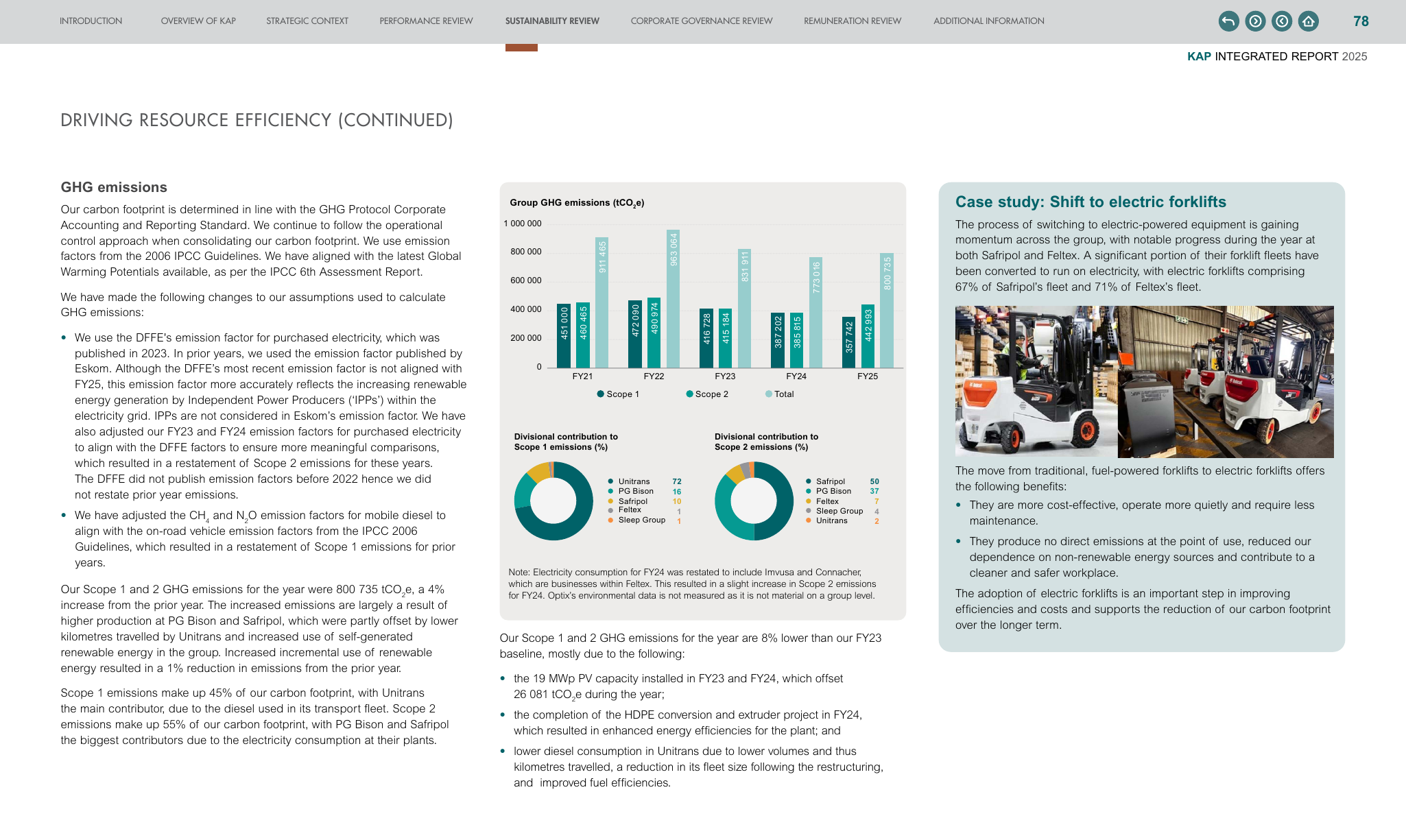Click the Case study: Shift to electric forklifts heading
Screen dimensions: 1406x840
(x=1091, y=202)
